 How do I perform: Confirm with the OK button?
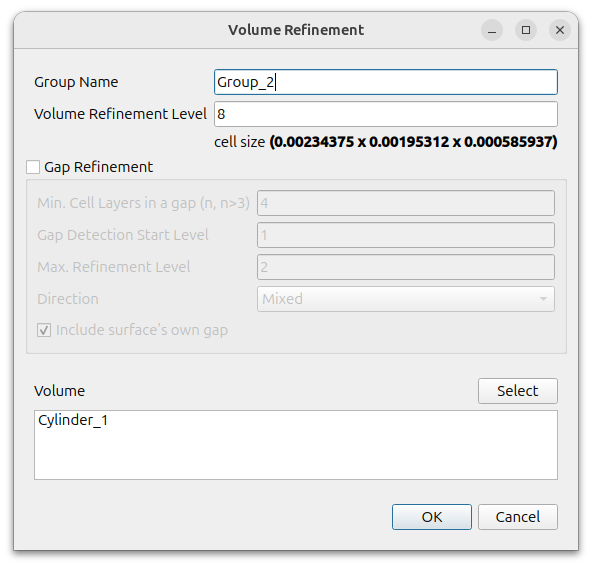pyautogui.click(x=432, y=517)
